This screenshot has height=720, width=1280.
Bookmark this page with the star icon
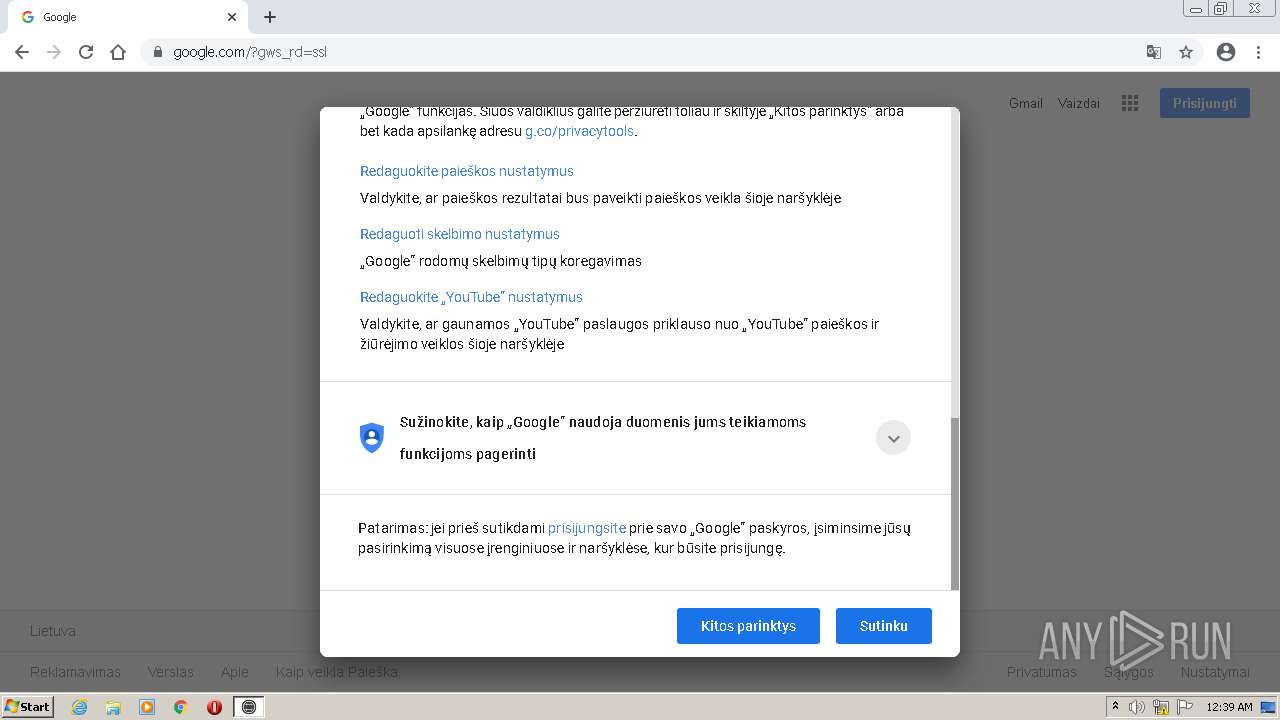pyautogui.click(x=1186, y=52)
